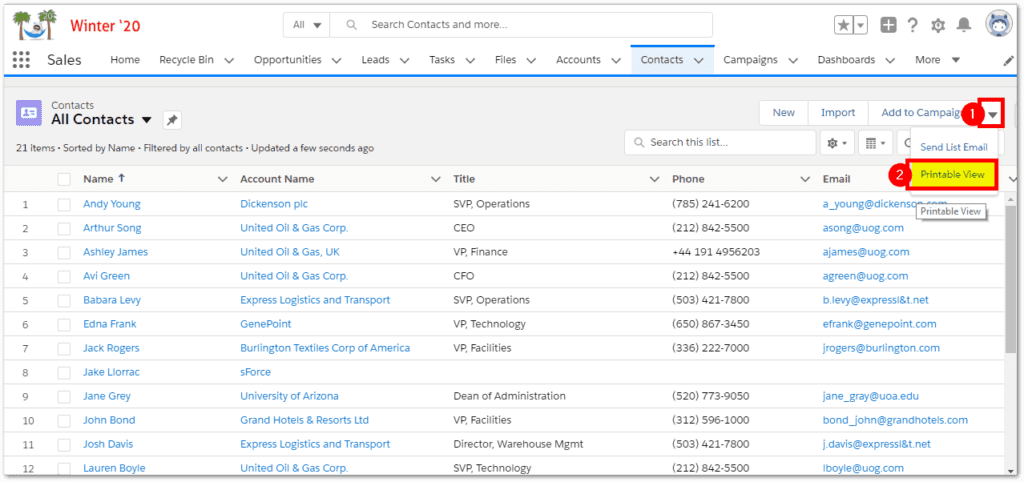Image resolution: width=1024 pixels, height=482 pixels.
Task: Open the App Launcher grid icon
Action: point(22,59)
